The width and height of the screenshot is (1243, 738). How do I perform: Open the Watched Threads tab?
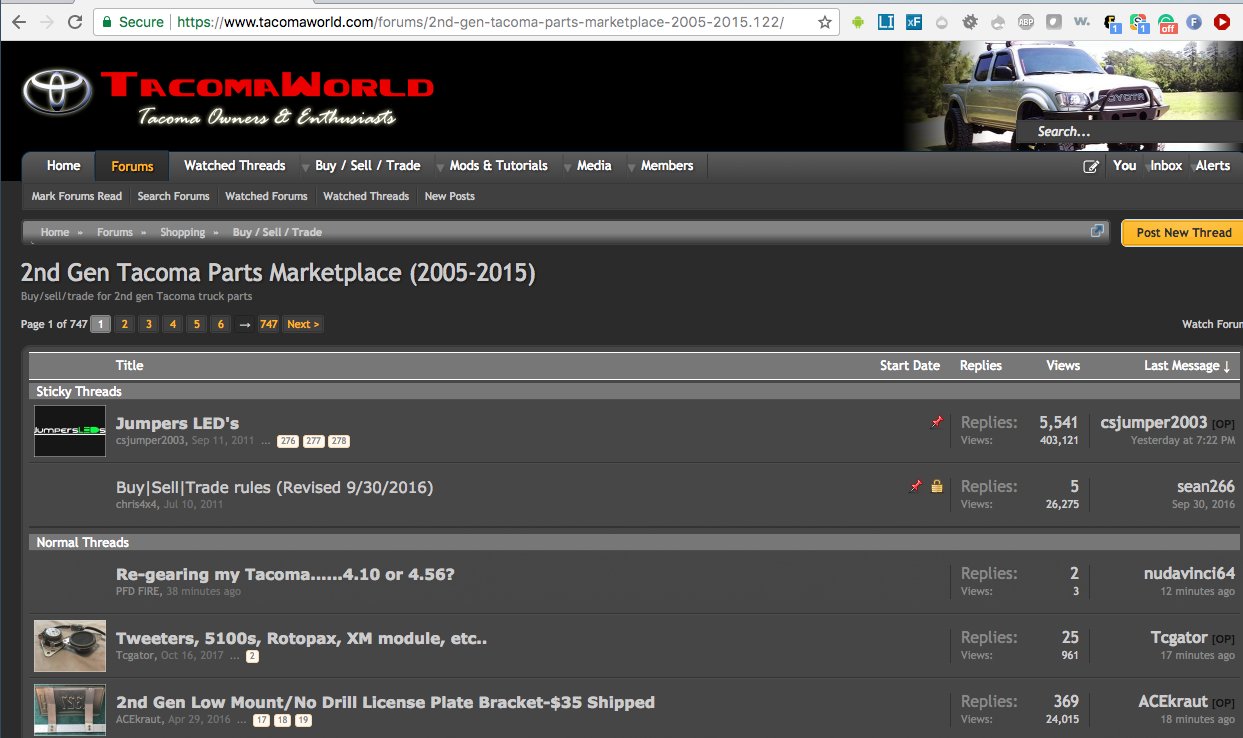coord(234,166)
